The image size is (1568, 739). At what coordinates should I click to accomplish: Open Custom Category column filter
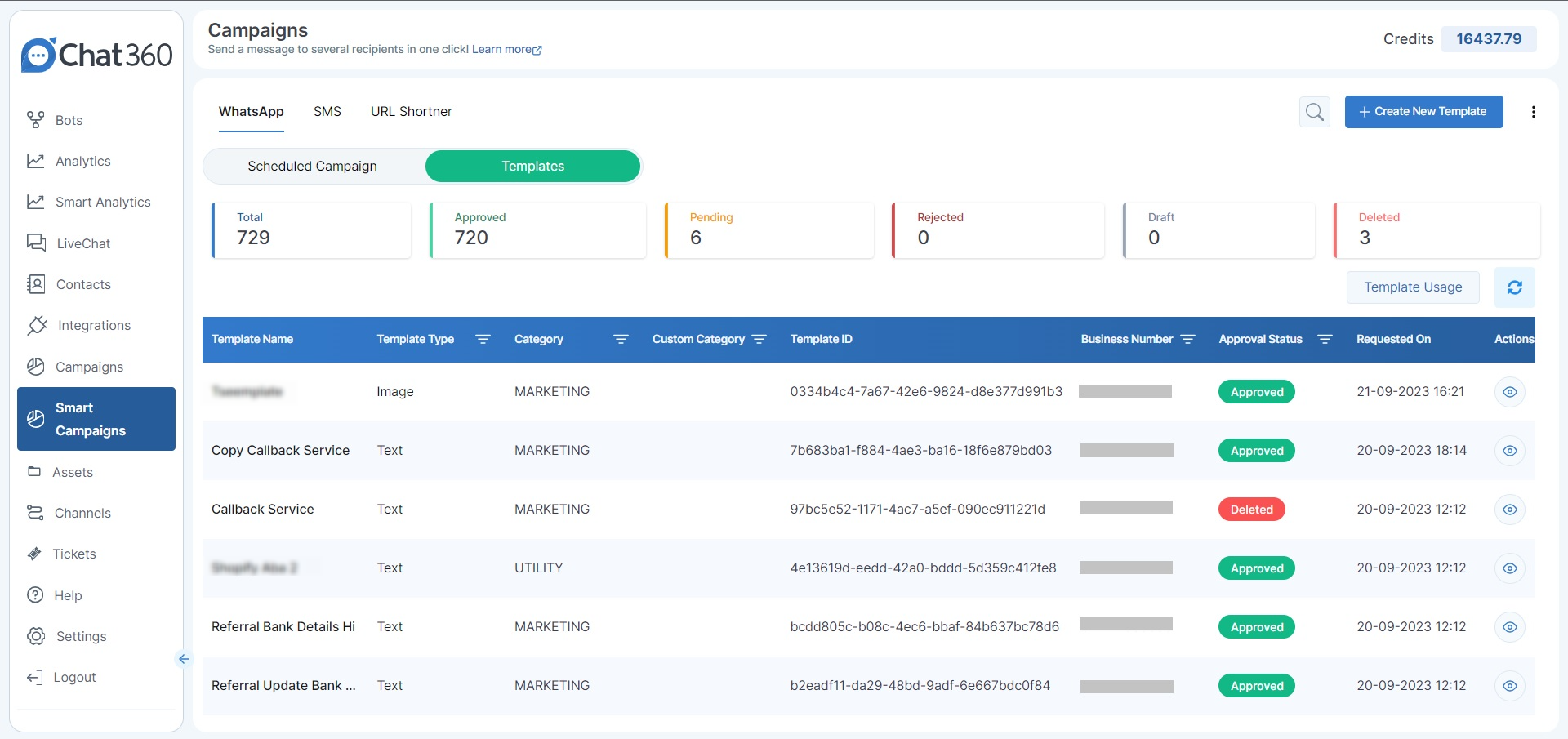click(x=759, y=339)
